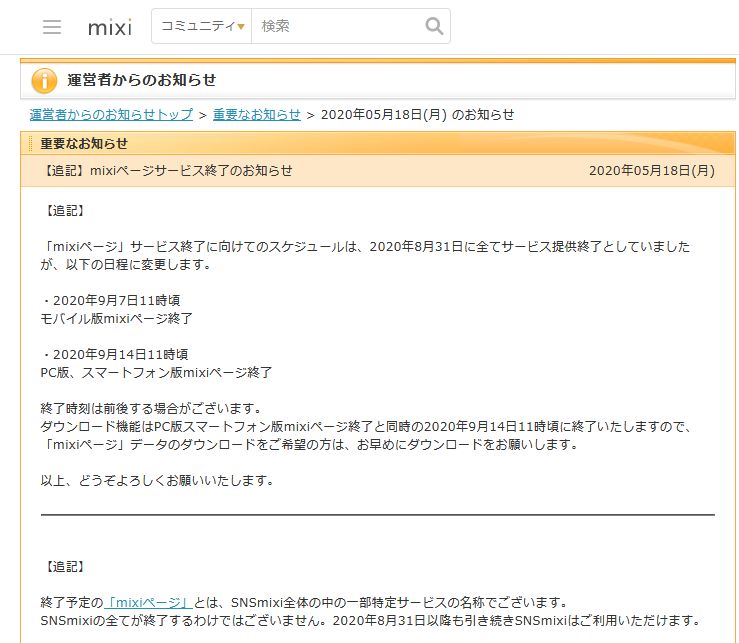Click the 検索 search input field
The width and height of the screenshot is (739, 643).
pos(337,26)
